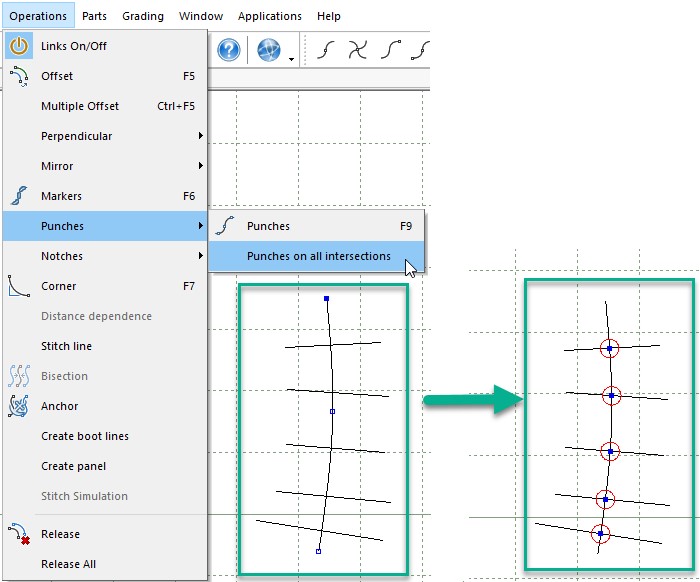Choose Offset from the Operations menu
Viewport: 700px width, 582px height.
[x=105, y=76]
